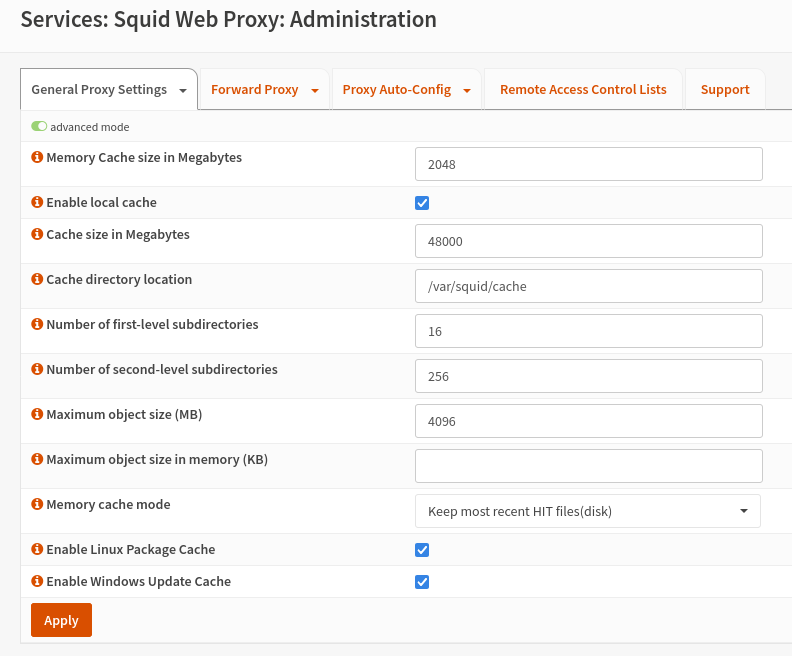Expand the Forward Proxy tab dropdown arrow

[x=315, y=91]
